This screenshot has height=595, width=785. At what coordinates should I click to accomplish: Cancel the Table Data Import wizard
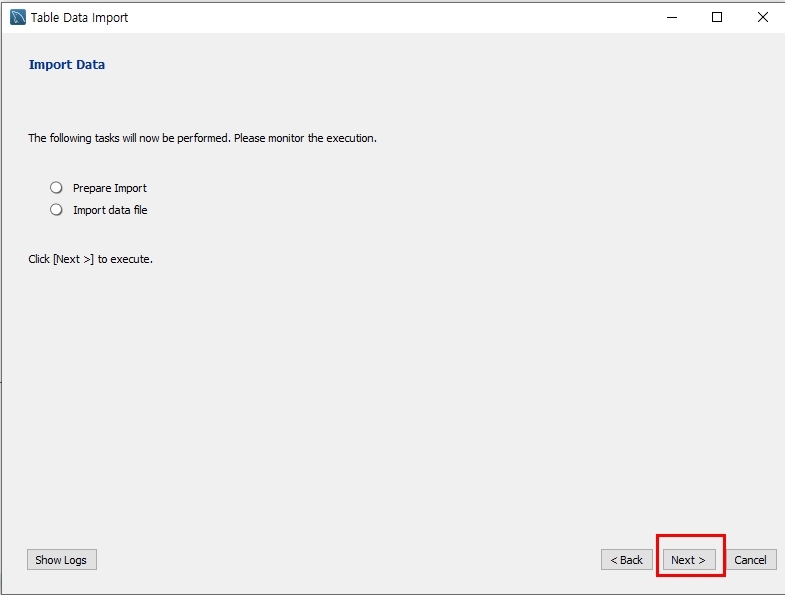click(750, 559)
